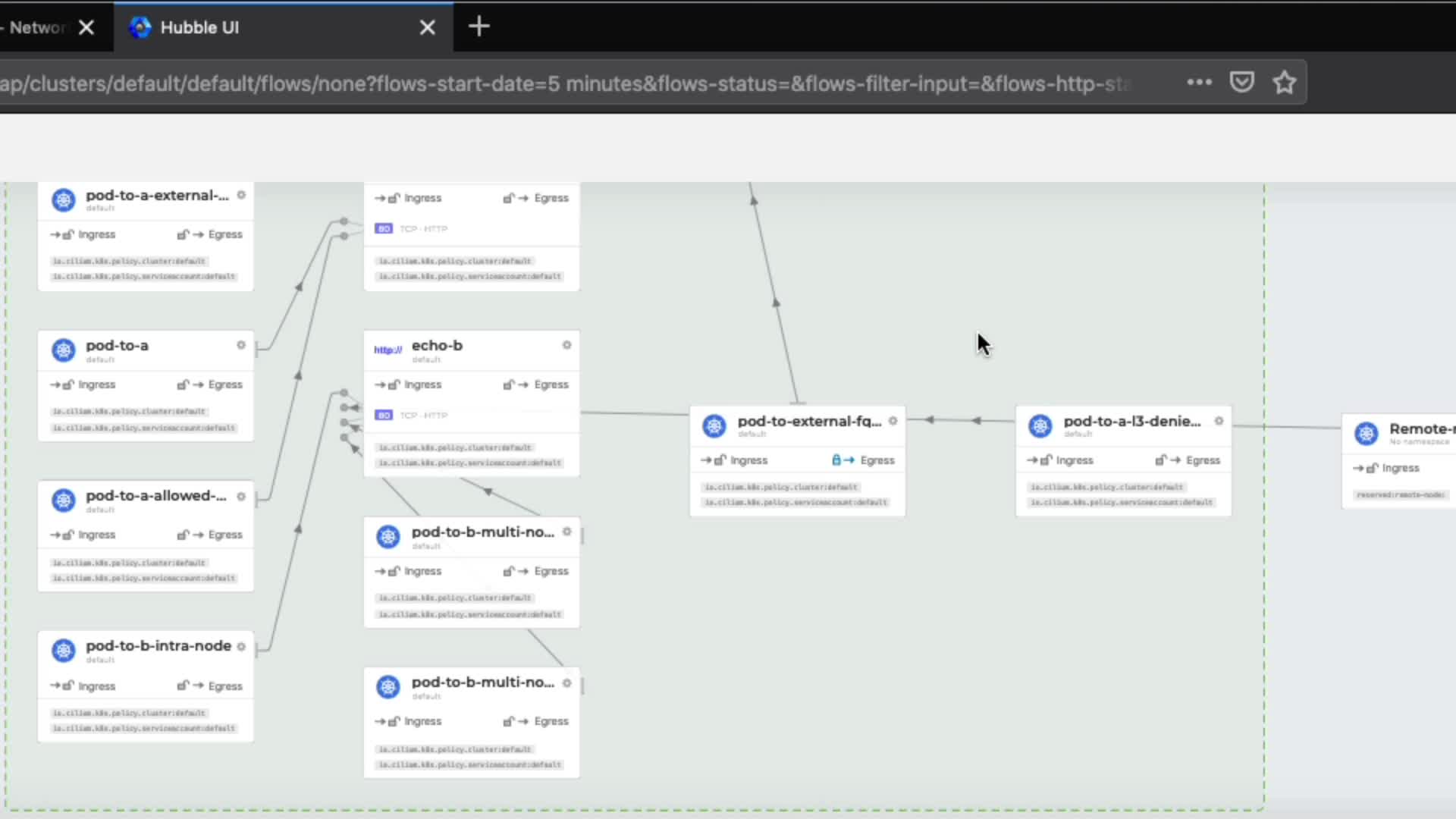Expand echo-b 80 TCP·HTTP port row

pos(412,416)
